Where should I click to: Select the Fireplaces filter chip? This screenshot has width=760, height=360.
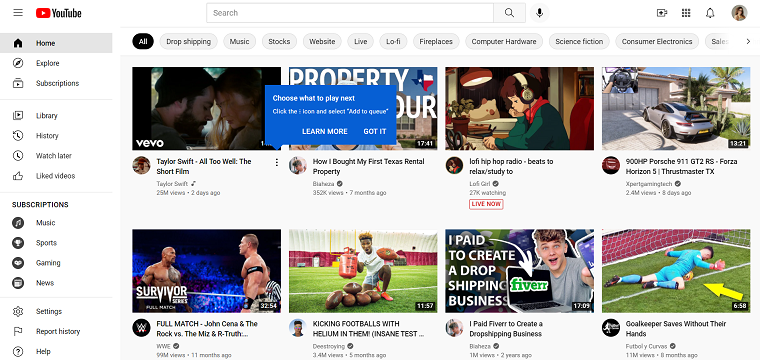click(x=436, y=42)
